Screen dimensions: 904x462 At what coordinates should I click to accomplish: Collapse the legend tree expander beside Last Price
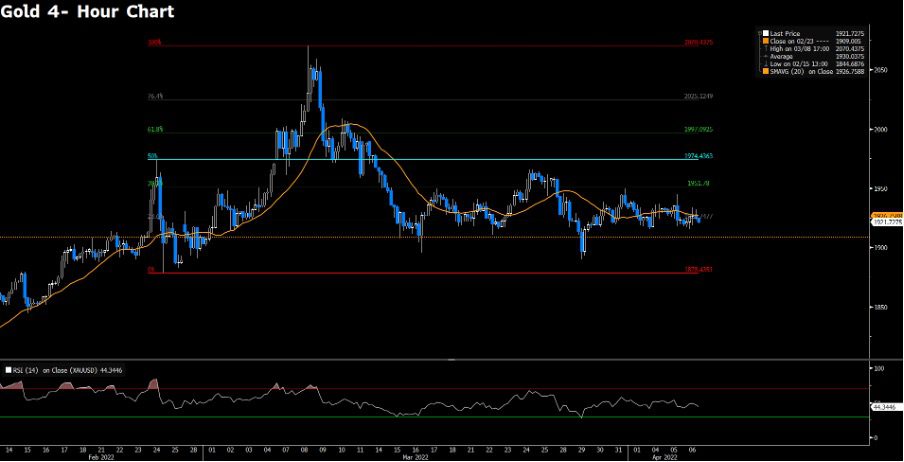pyautogui.click(x=761, y=34)
